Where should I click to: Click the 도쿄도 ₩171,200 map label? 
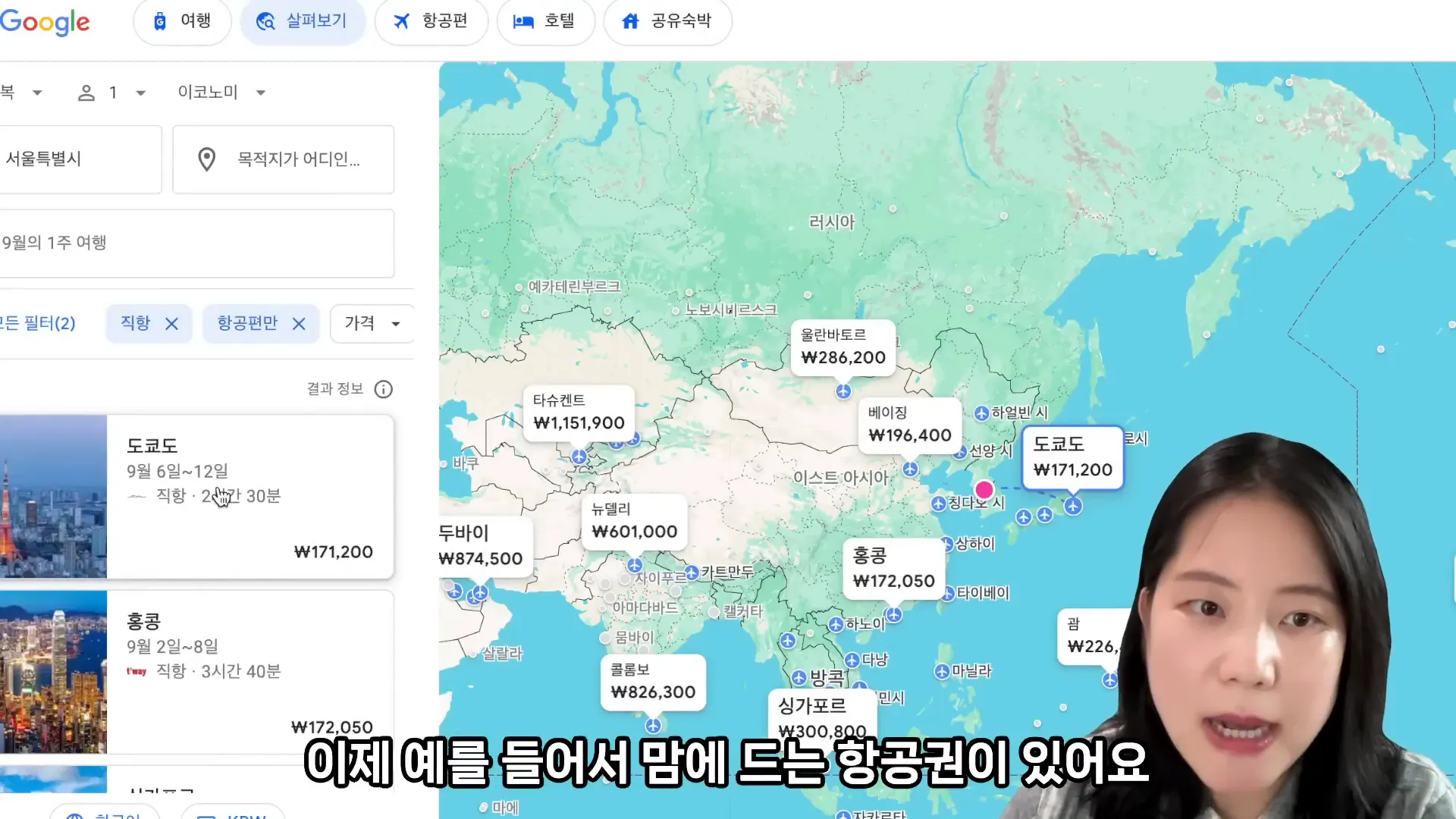[x=1072, y=457]
